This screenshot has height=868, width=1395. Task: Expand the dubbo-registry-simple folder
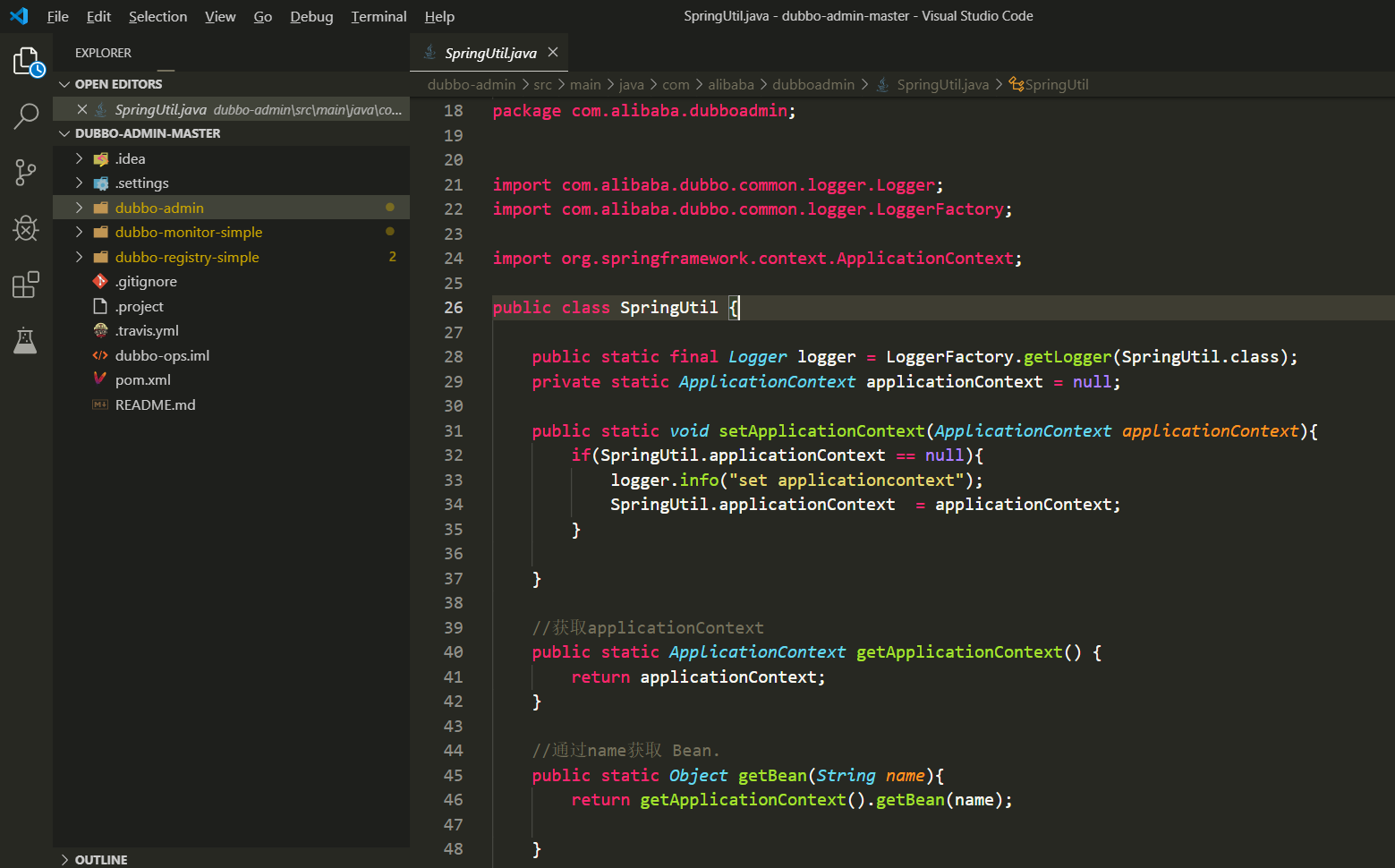coord(186,257)
